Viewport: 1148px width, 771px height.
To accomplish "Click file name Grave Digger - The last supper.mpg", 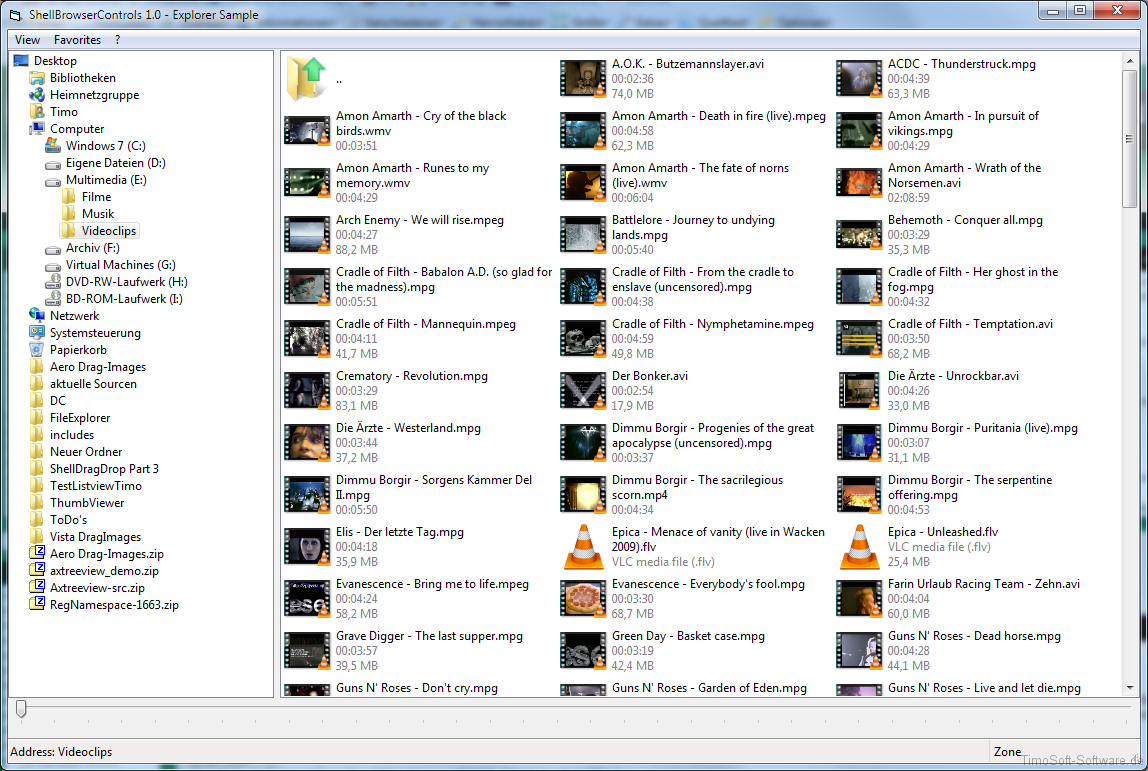I will point(429,636).
